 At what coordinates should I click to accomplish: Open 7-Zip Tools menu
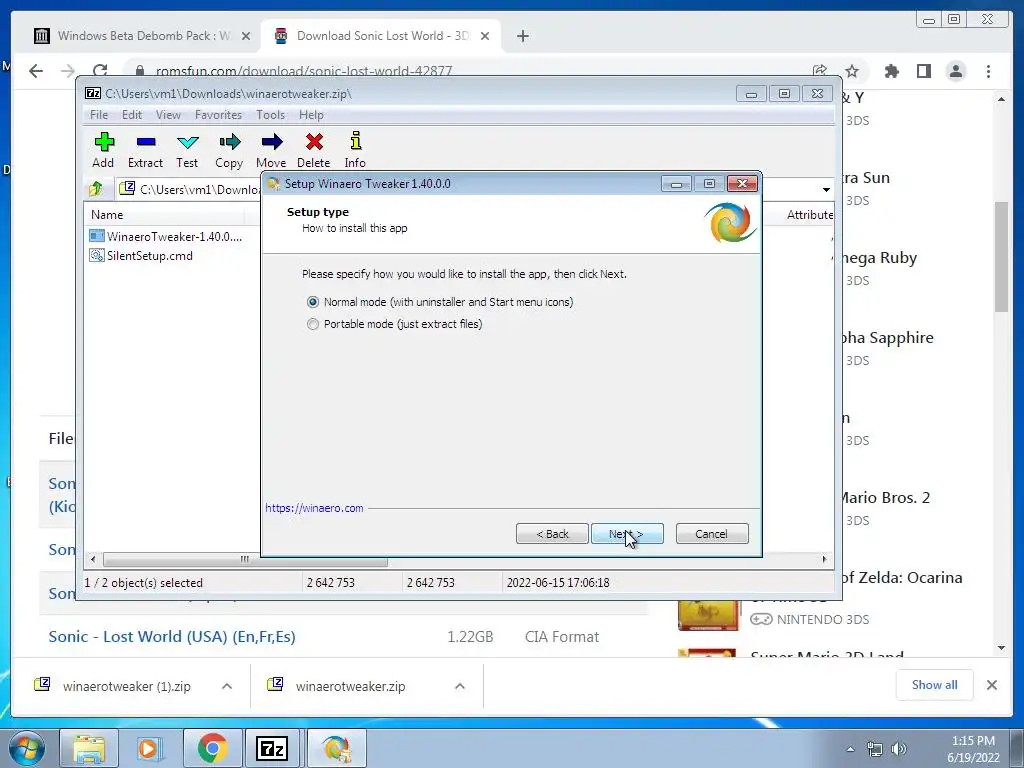pyautogui.click(x=270, y=115)
